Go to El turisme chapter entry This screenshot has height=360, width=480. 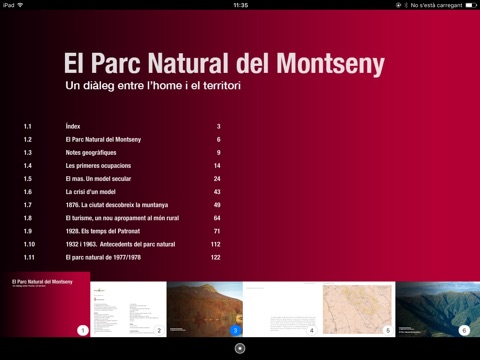pyautogui.click(x=122, y=218)
